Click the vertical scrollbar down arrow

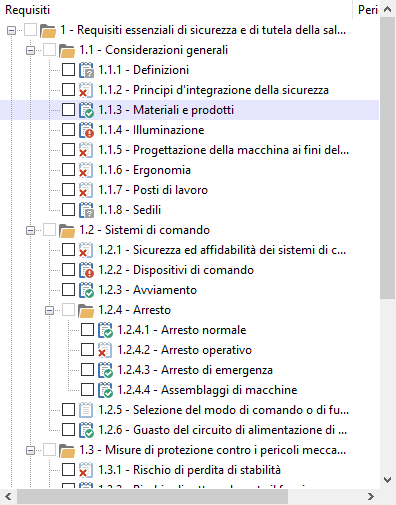(x=387, y=480)
